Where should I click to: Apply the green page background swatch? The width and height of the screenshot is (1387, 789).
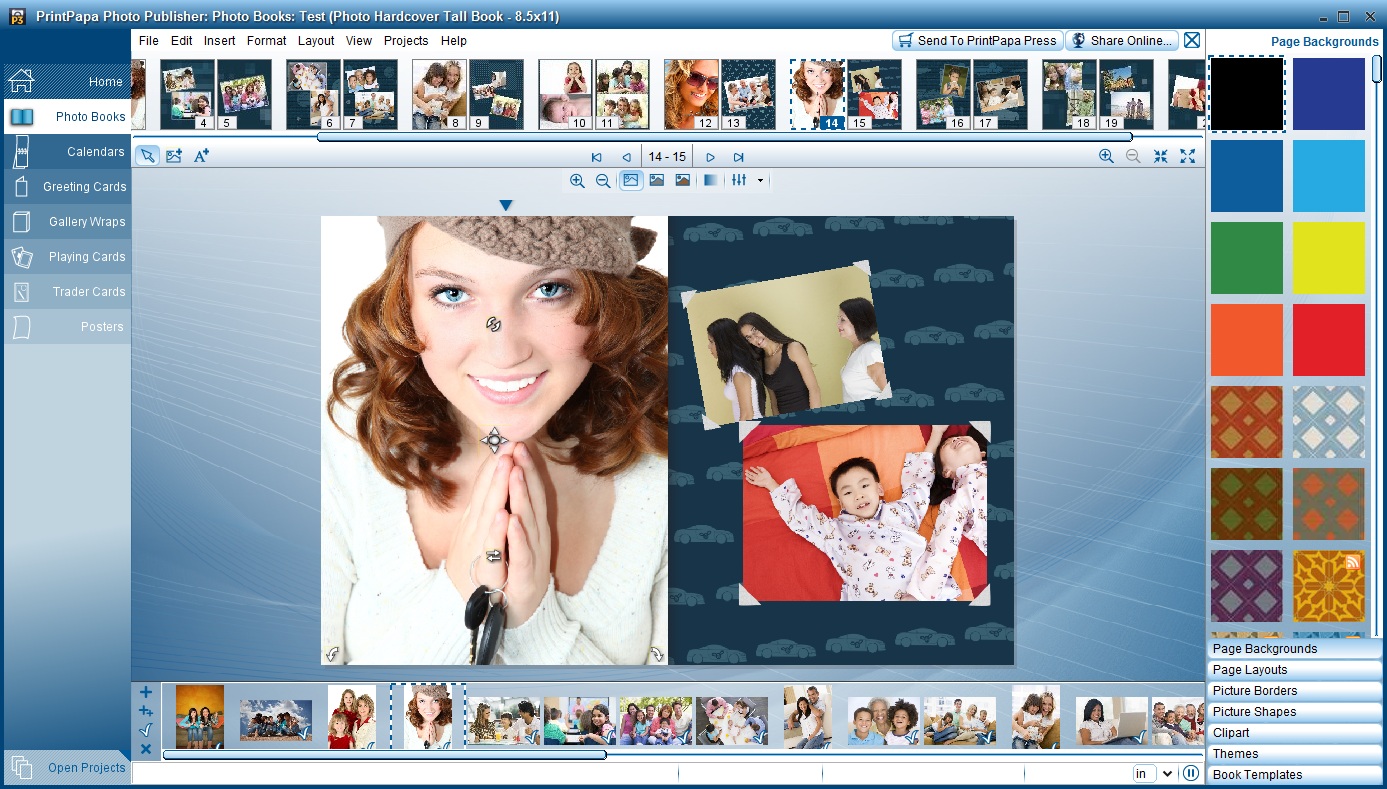tap(1246, 258)
